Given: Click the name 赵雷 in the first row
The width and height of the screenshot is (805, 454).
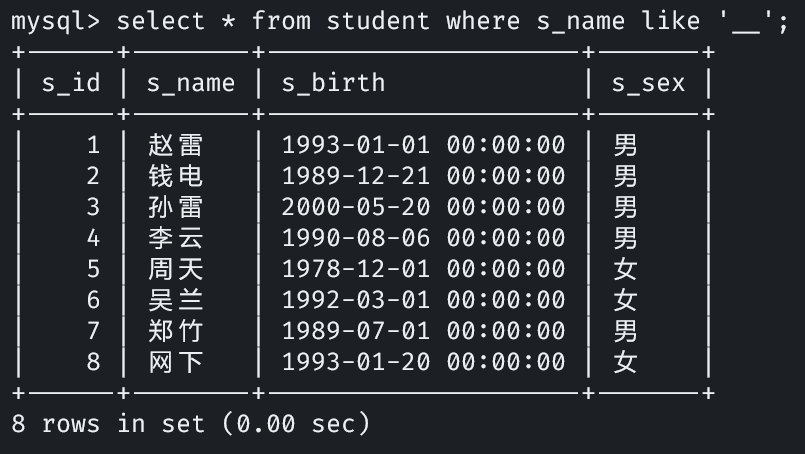Looking at the screenshot, I should 175,146.
